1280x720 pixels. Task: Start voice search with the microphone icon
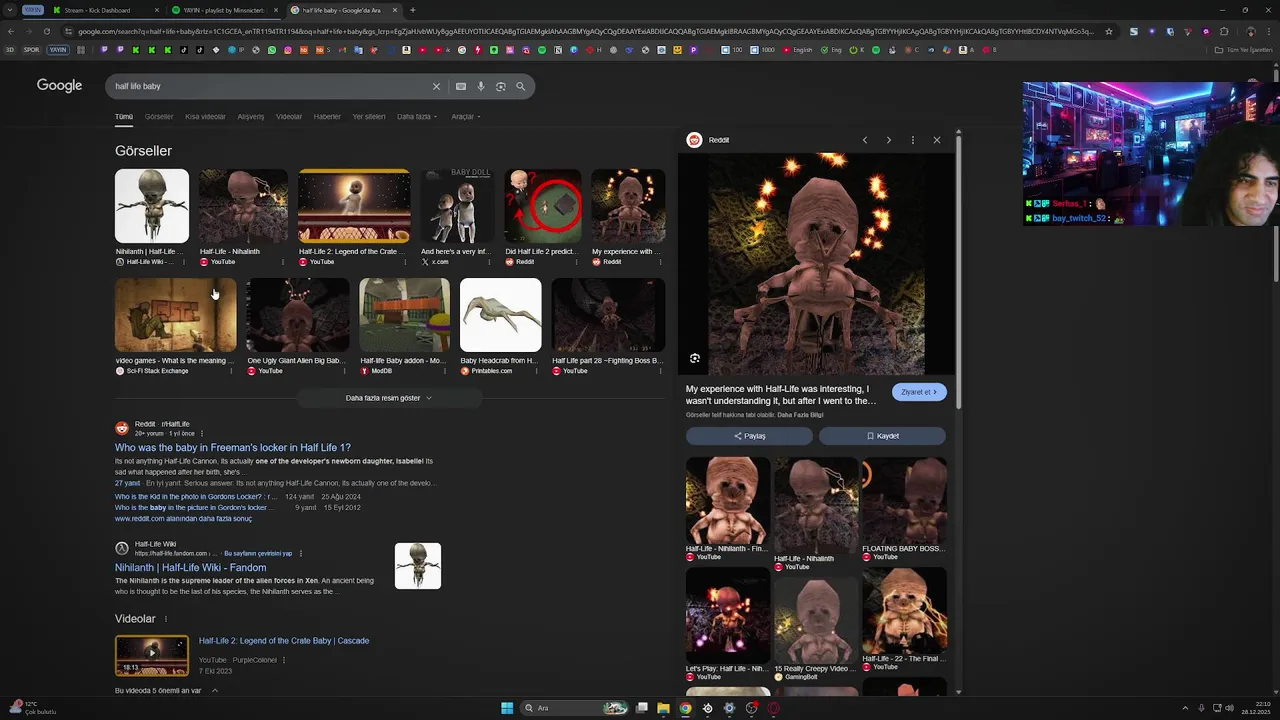tap(481, 86)
